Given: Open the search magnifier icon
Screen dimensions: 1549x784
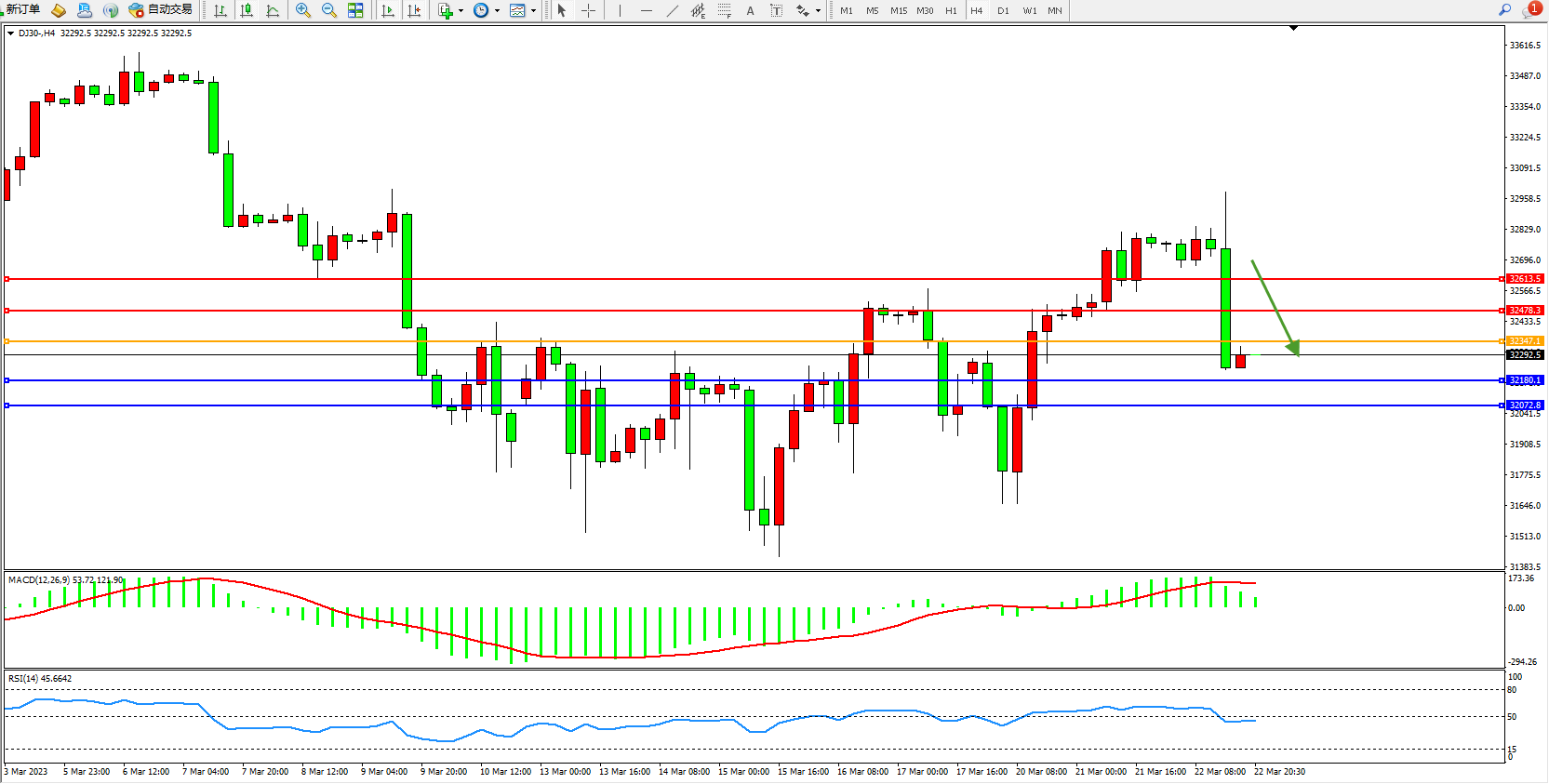Looking at the screenshot, I should tap(1504, 10).
